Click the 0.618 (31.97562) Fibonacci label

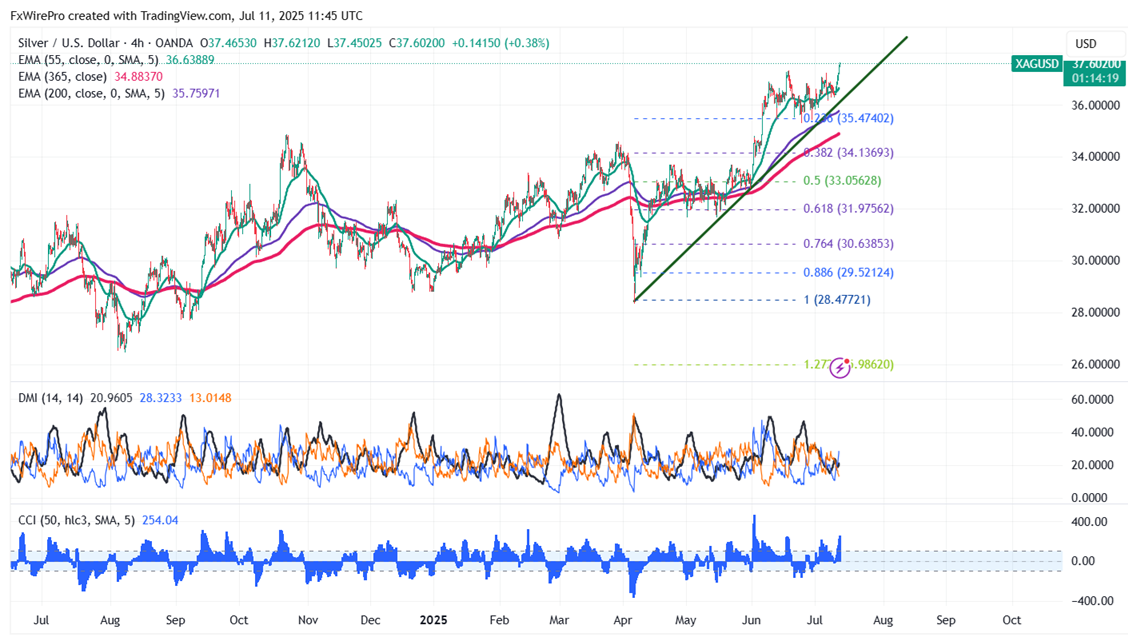[849, 209]
